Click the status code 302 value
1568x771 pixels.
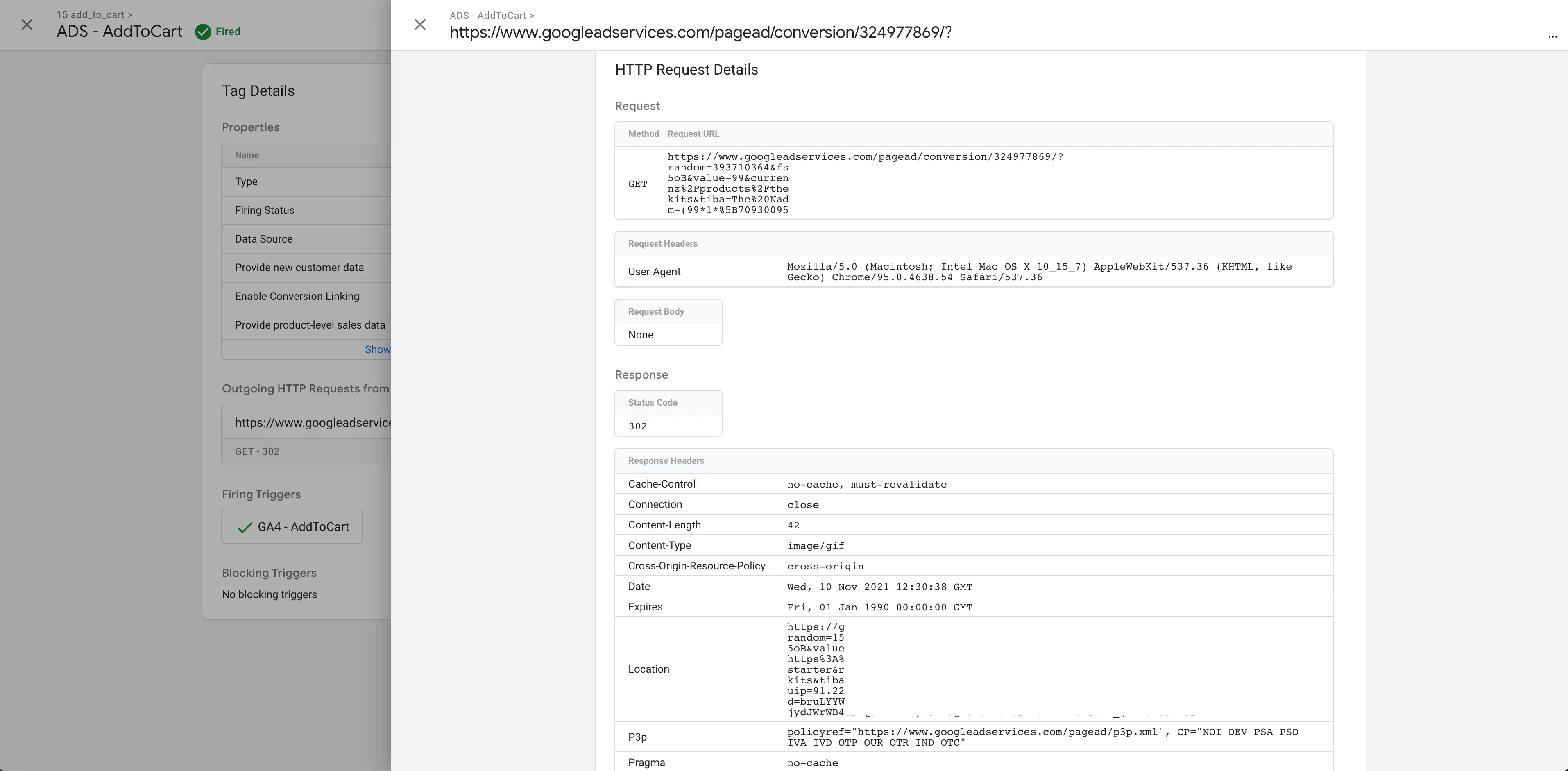[637, 426]
